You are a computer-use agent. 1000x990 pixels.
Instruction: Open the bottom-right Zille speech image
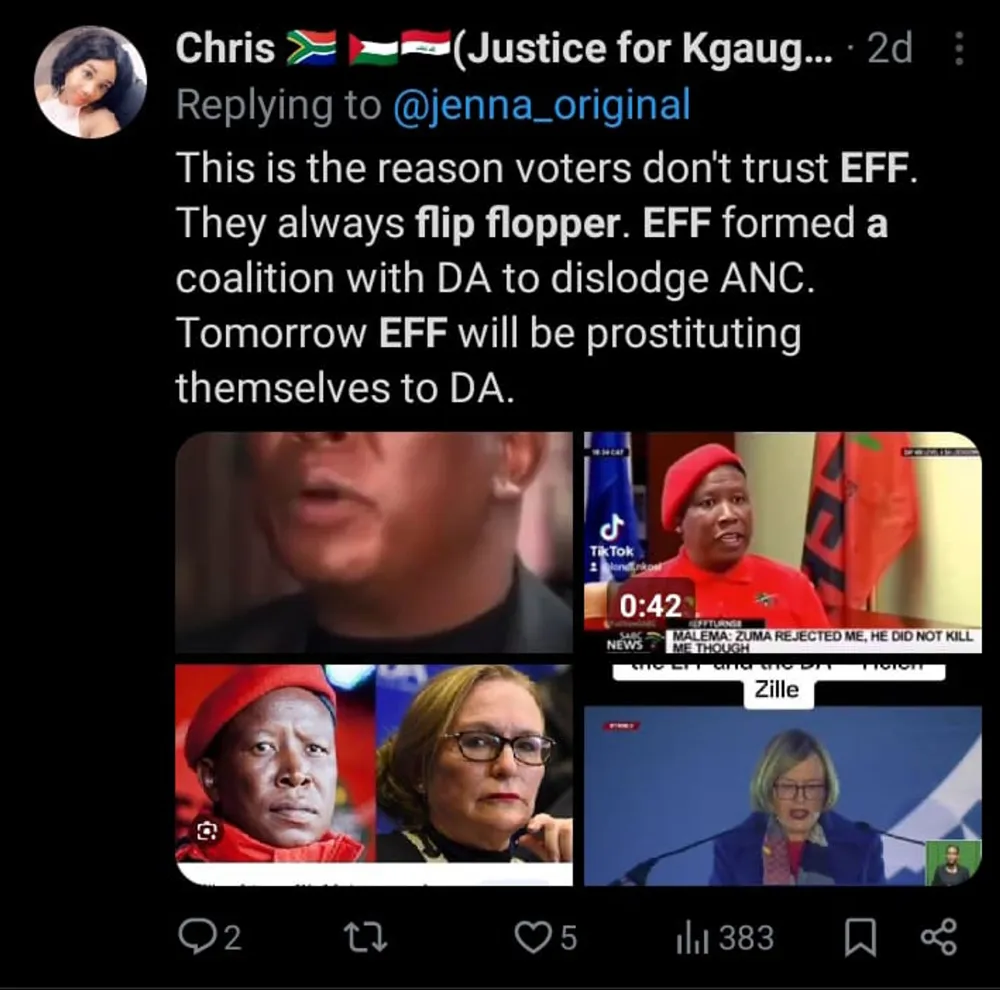point(783,775)
